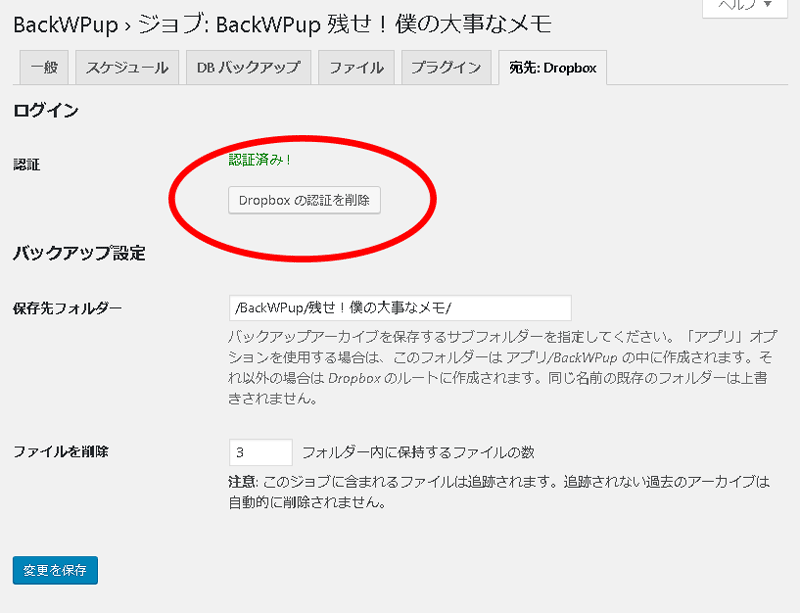The height and width of the screenshot is (613, 800).
Task: Click the BackWPup job page title
Action: pos(282,24)
